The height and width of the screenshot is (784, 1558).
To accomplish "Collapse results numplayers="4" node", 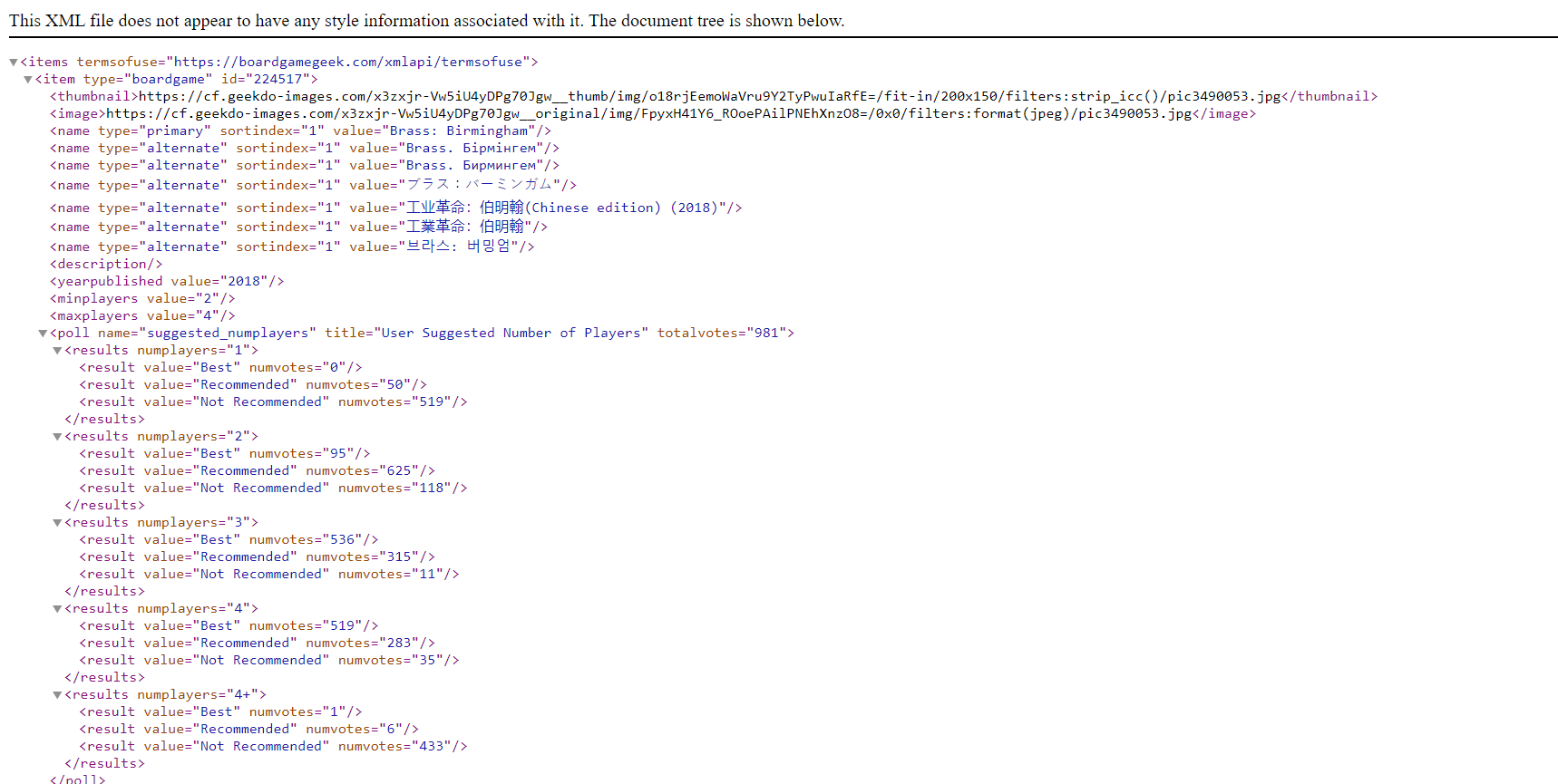I will pyautogui.click(x=57, y=609).
